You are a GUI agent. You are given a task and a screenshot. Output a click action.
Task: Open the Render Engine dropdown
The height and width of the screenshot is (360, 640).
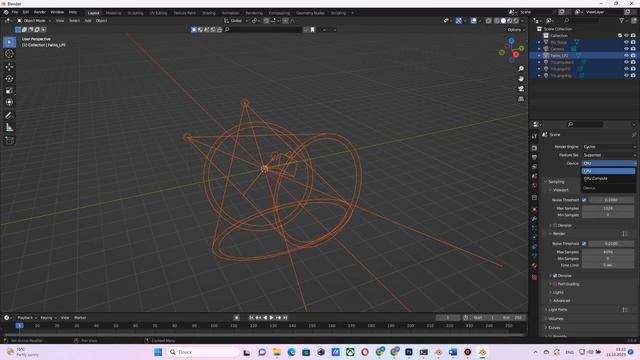(609, 147)
